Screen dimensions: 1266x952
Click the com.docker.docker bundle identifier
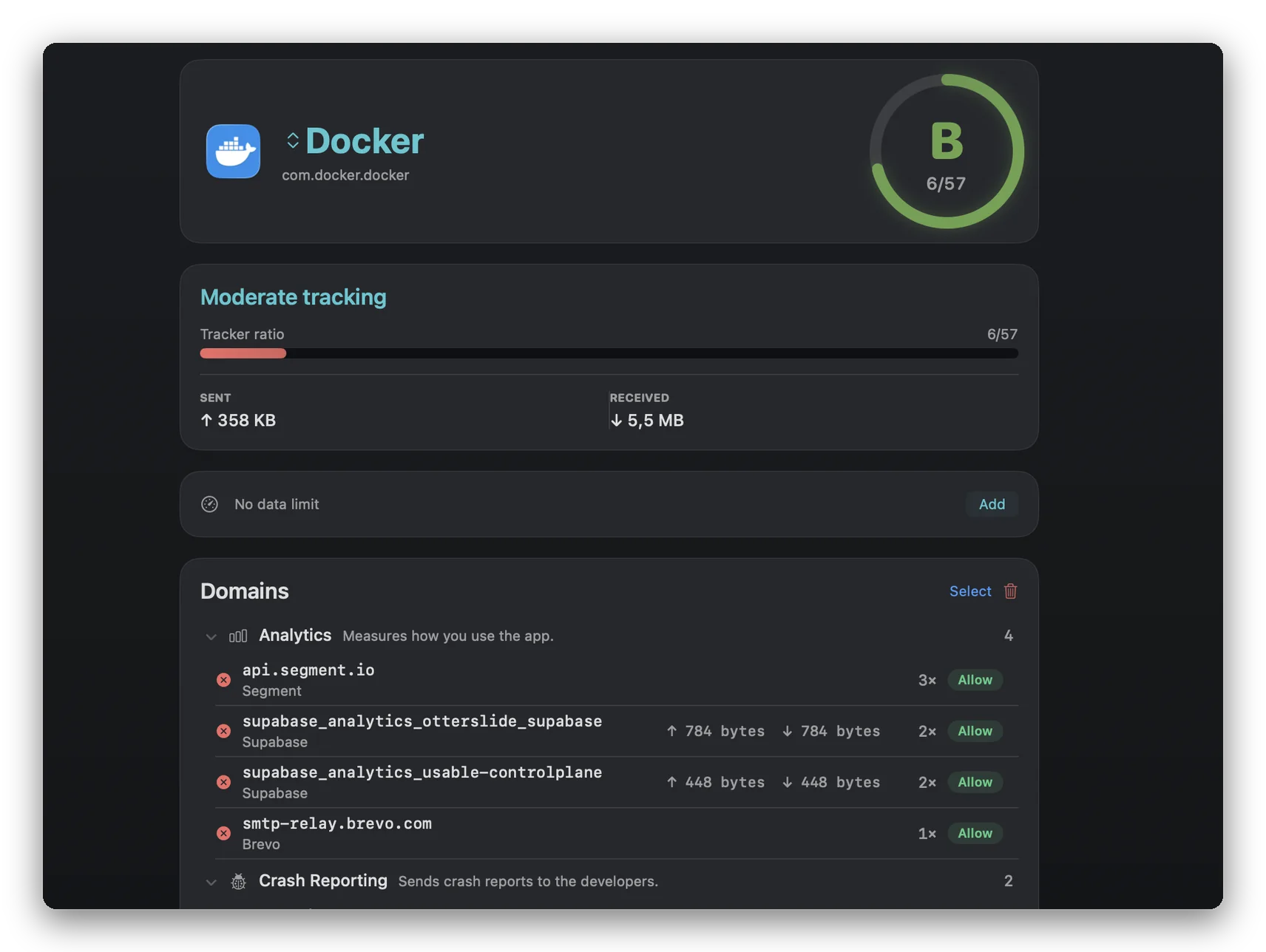click(345, 175)
